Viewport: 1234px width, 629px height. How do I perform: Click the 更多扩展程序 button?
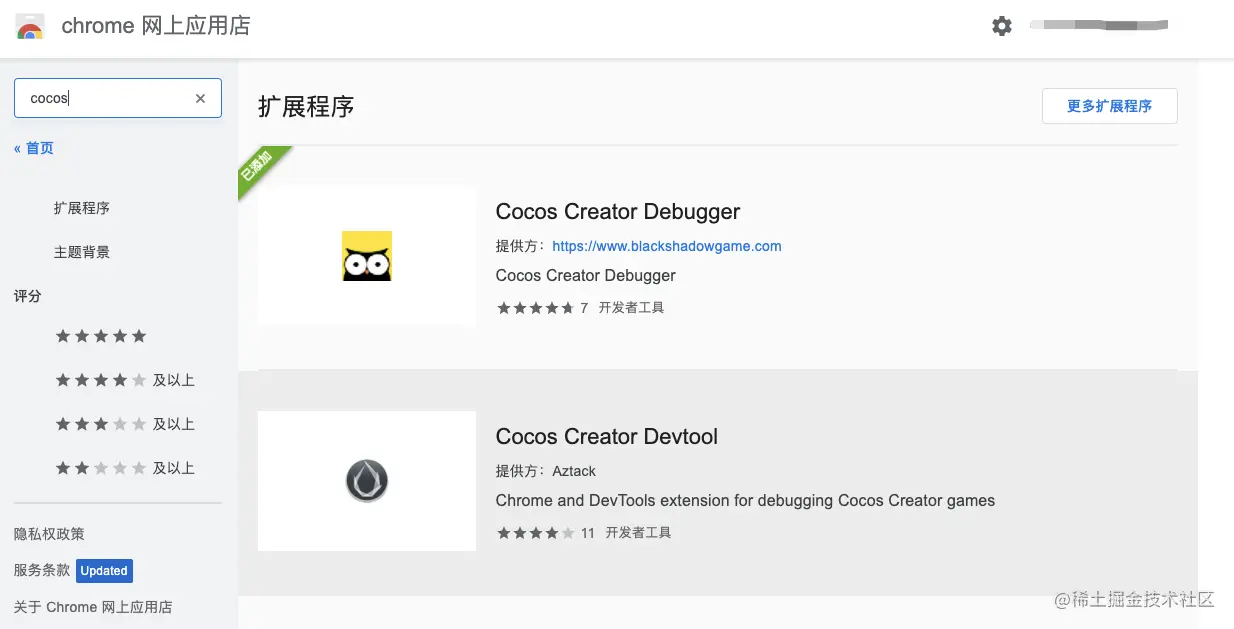pyautogui.click(x=1109, y=106)
